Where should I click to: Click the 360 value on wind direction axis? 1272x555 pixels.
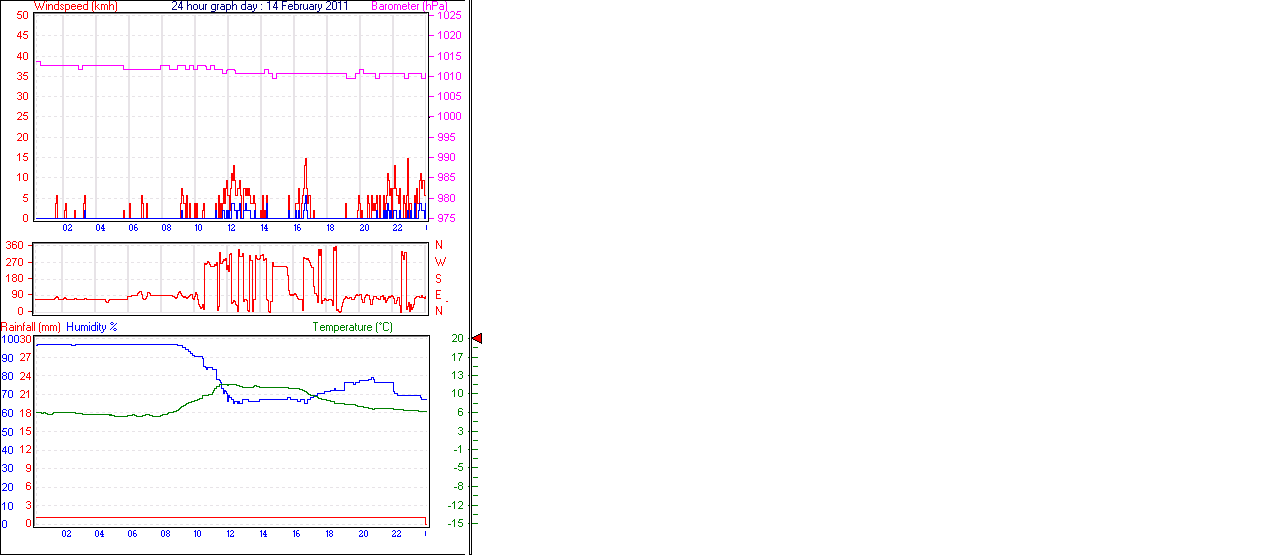click(x=15, y=246)
